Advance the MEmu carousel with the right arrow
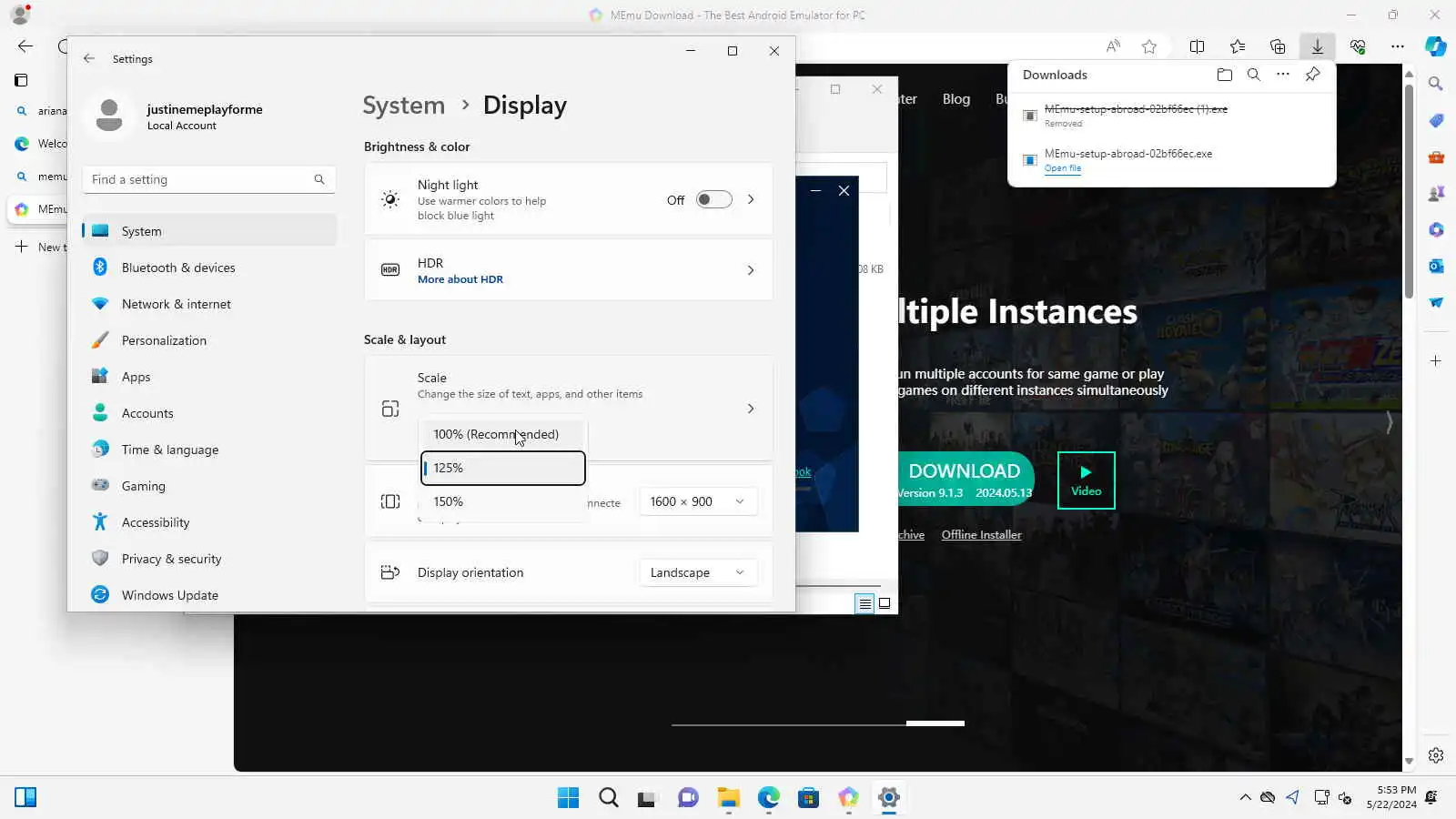The width and height of the screenshot is (1456, 819). (1389, 422)
